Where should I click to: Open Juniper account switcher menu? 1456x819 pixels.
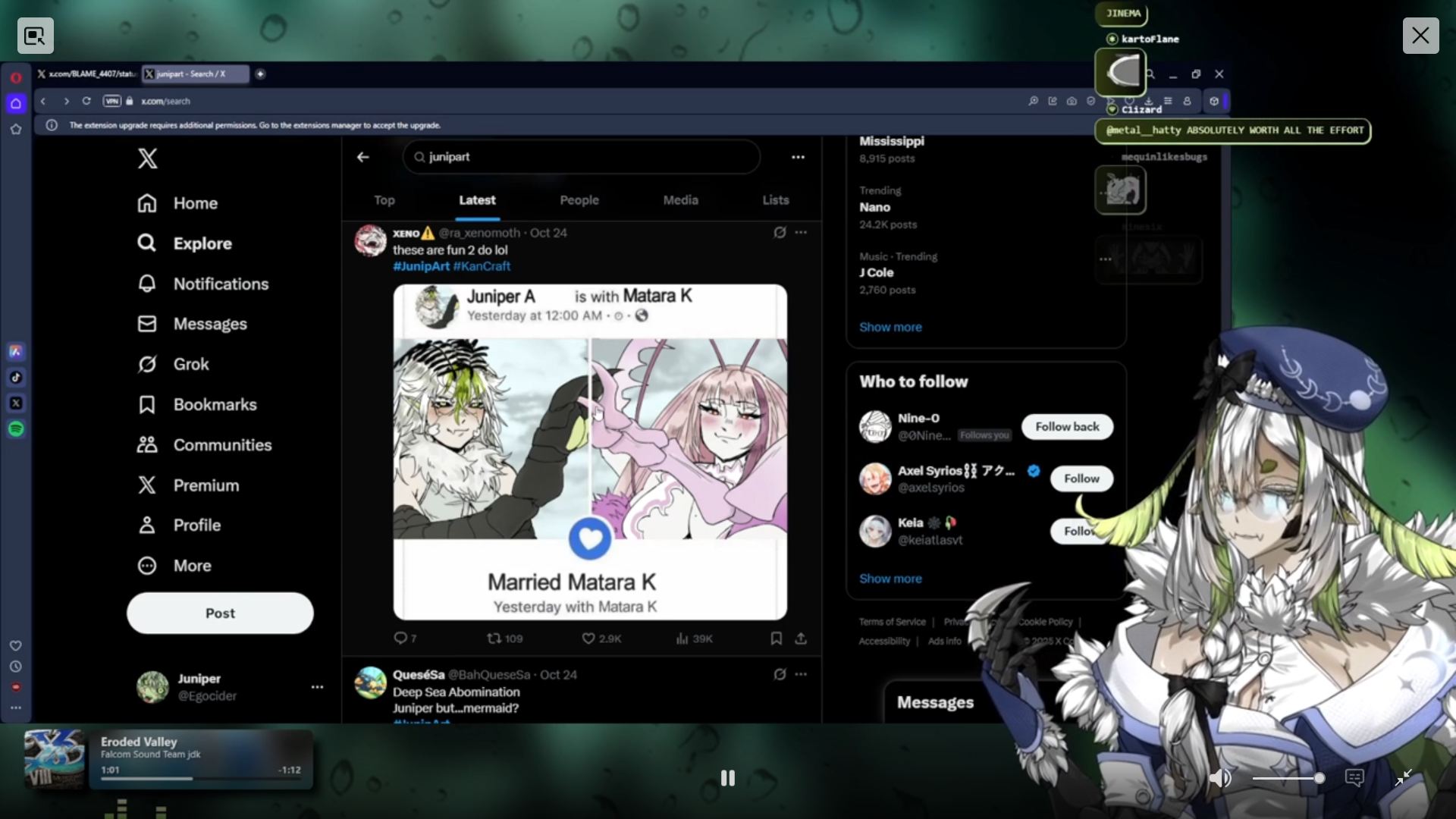point(317,687)
